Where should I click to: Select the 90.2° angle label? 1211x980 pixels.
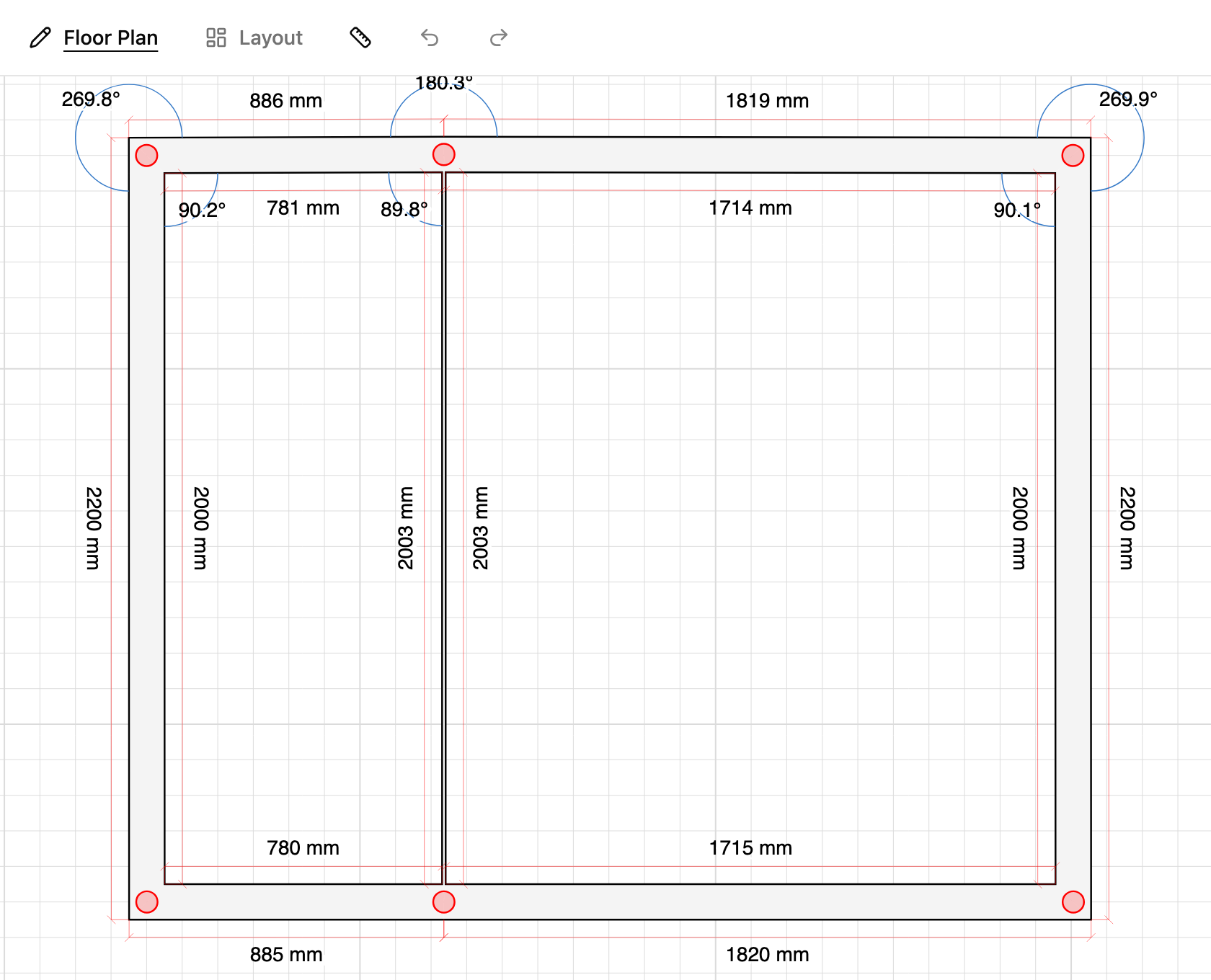click(x=202, y=210)
